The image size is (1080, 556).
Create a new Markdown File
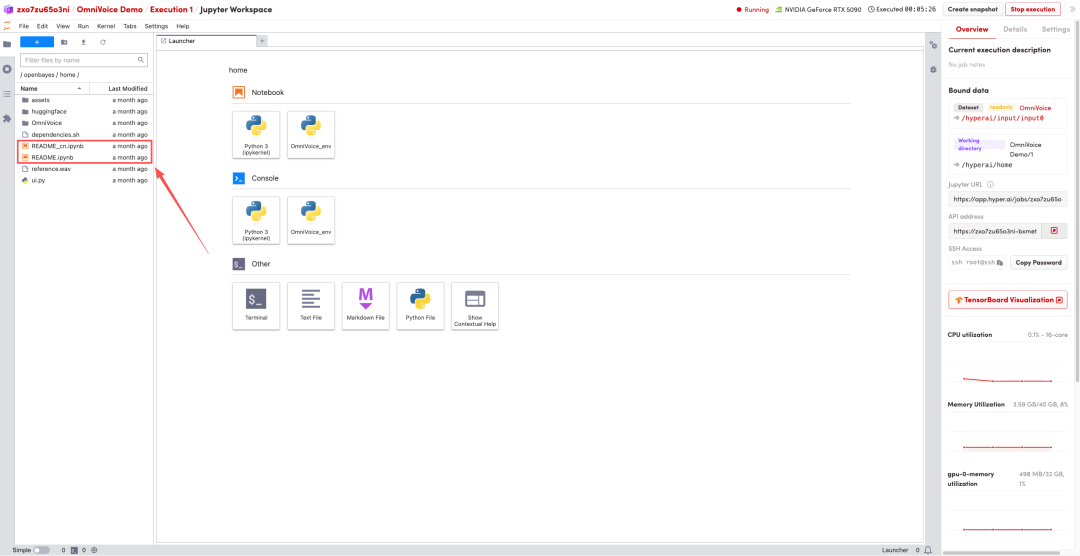(x=366, y=306)
